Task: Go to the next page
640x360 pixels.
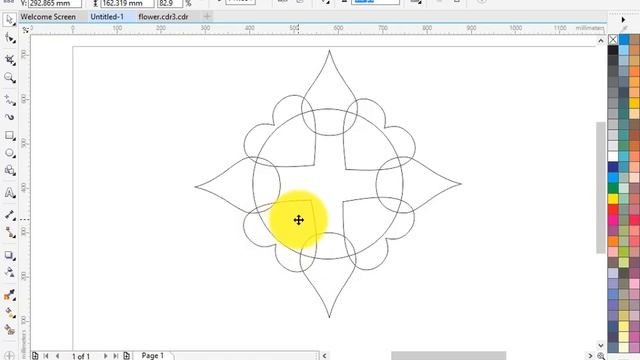Action: pyautogui.click(x=105, y=356)
